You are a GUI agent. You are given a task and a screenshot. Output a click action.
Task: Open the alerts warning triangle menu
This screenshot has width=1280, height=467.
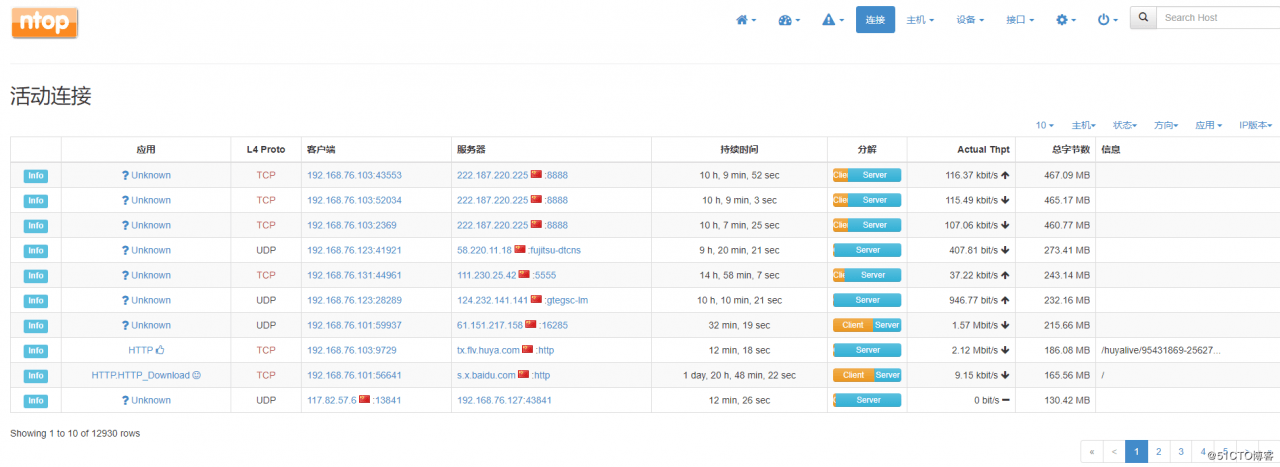pos(832,20)
